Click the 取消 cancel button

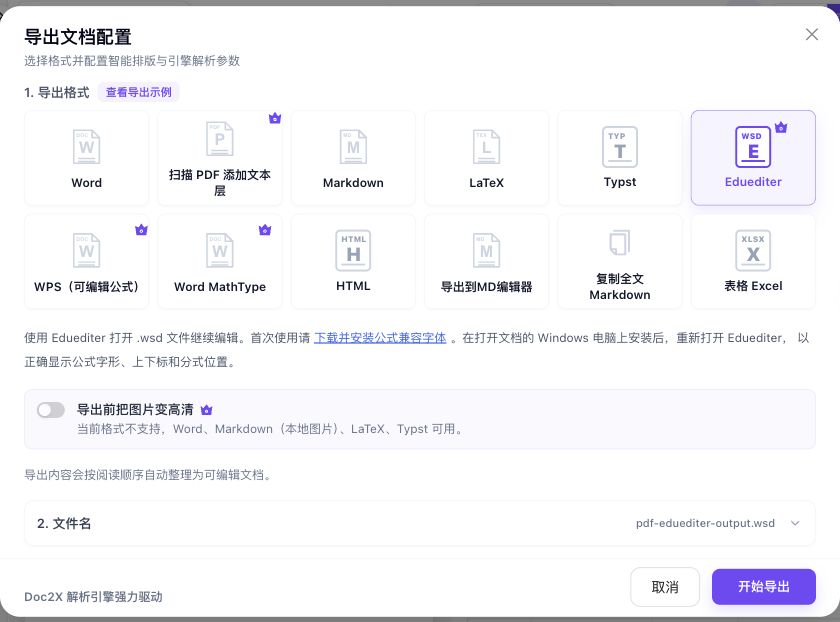[665, 587]
